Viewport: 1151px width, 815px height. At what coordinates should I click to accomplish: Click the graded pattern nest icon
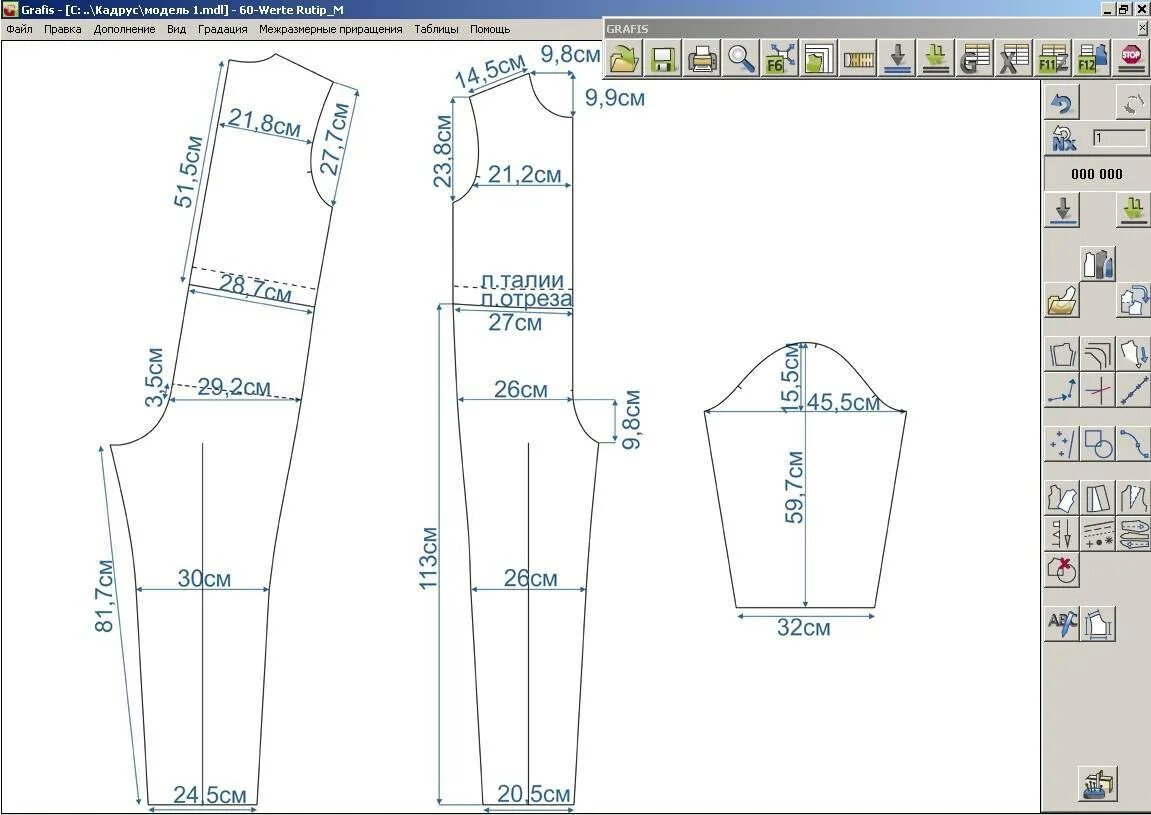tap(818, 58)
